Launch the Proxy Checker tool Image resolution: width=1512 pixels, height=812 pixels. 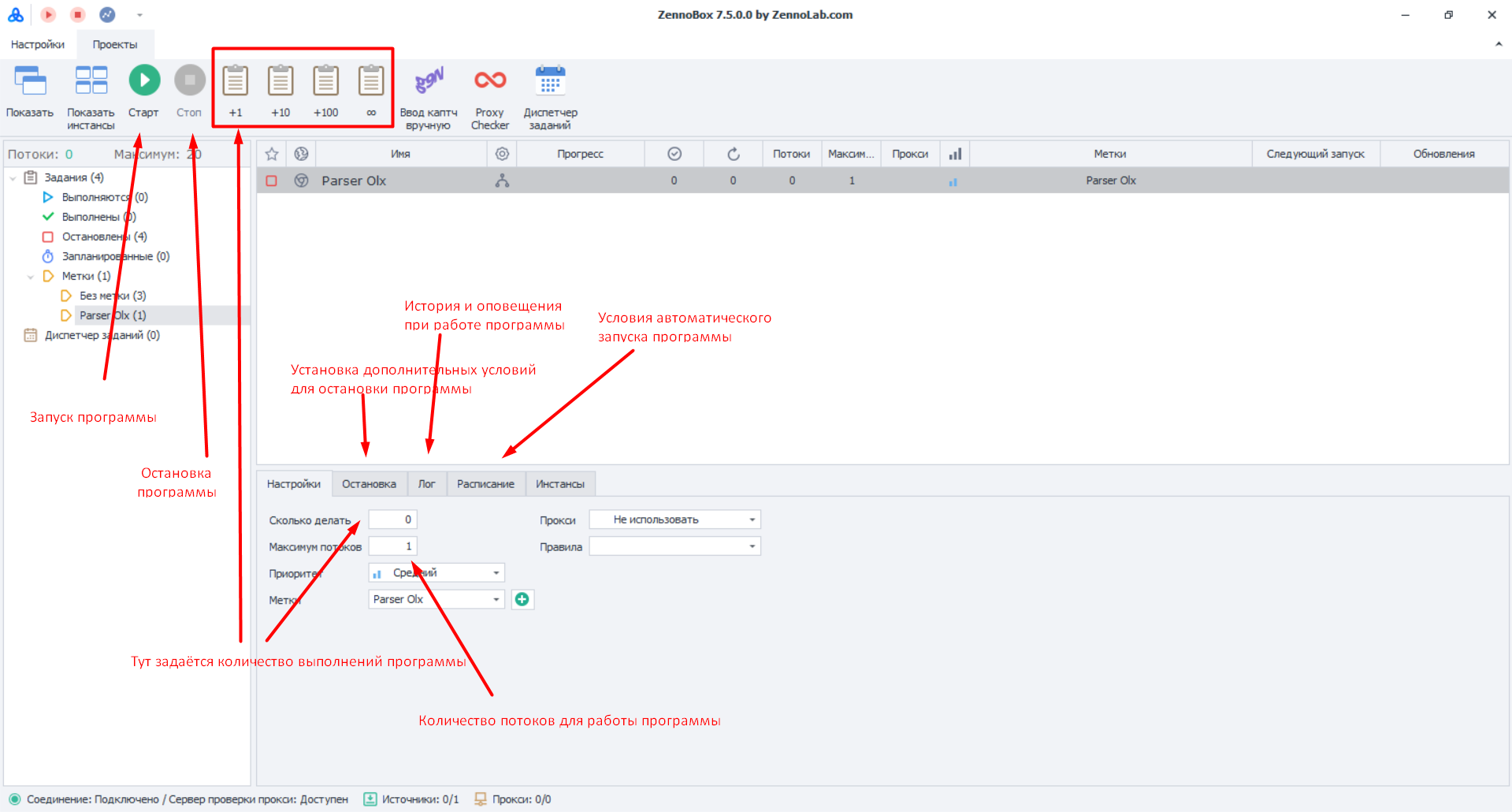(490, 98)
